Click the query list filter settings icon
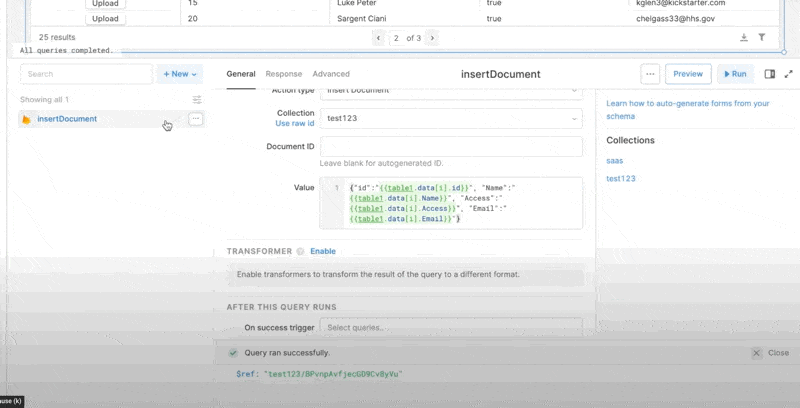 197,100
